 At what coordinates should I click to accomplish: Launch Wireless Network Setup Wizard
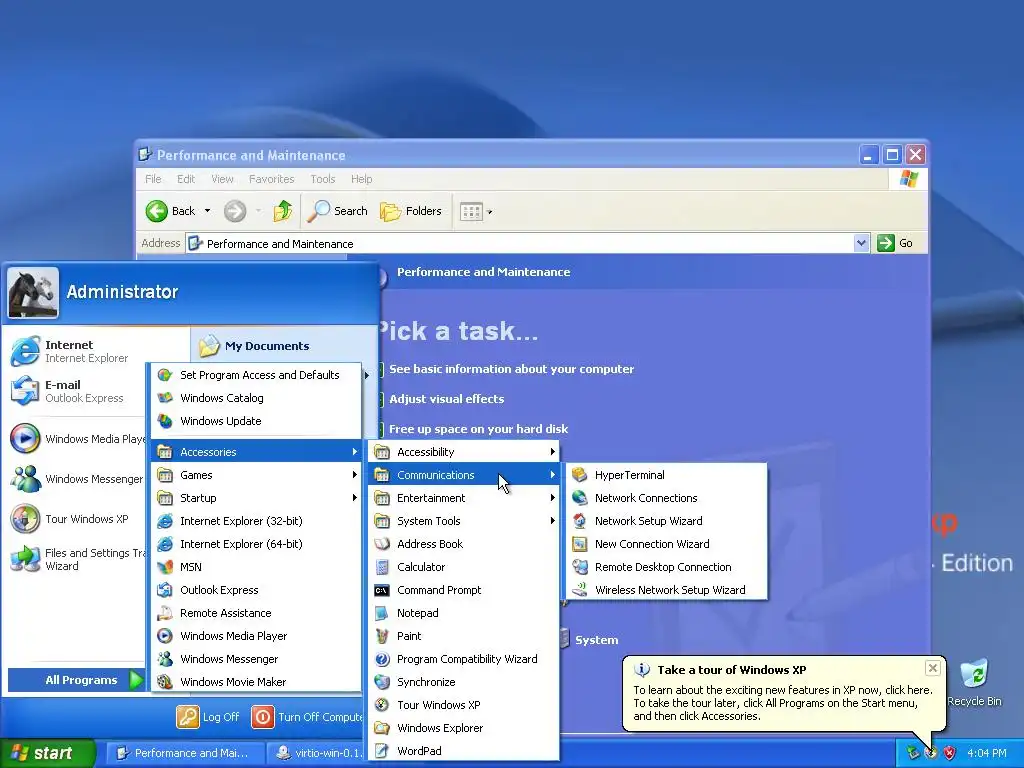click(x=666, y=590)
